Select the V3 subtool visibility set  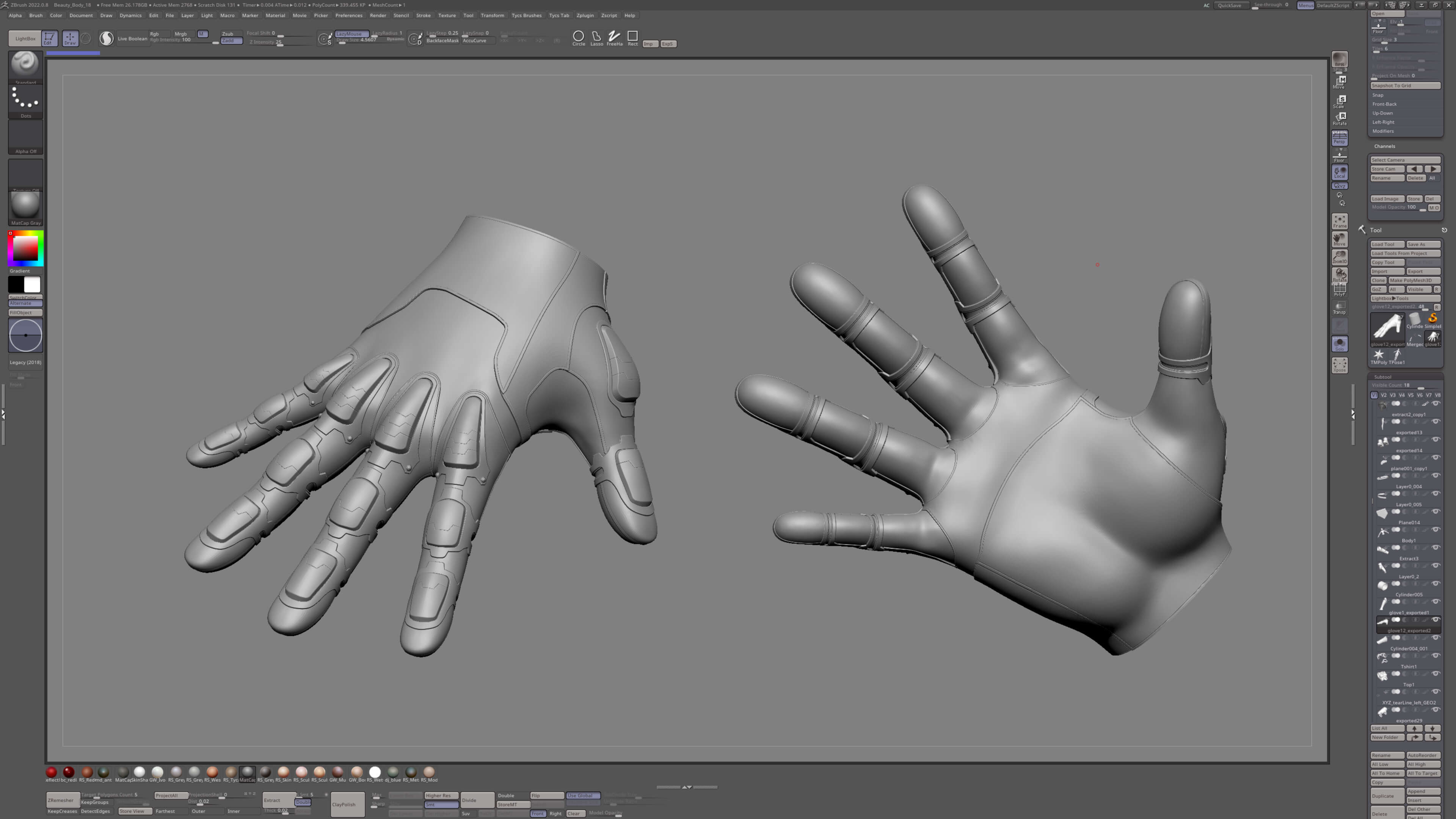[1392, 395]
